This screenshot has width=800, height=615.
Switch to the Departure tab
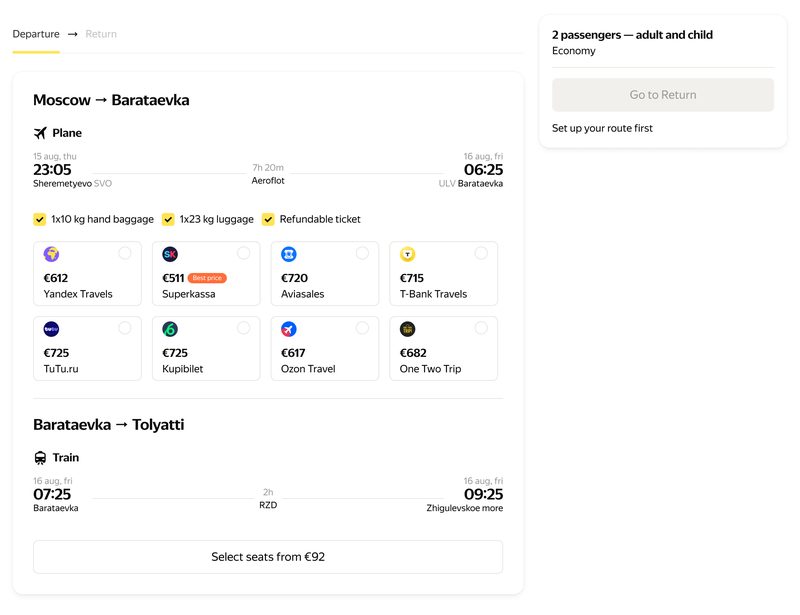(36, 34)
